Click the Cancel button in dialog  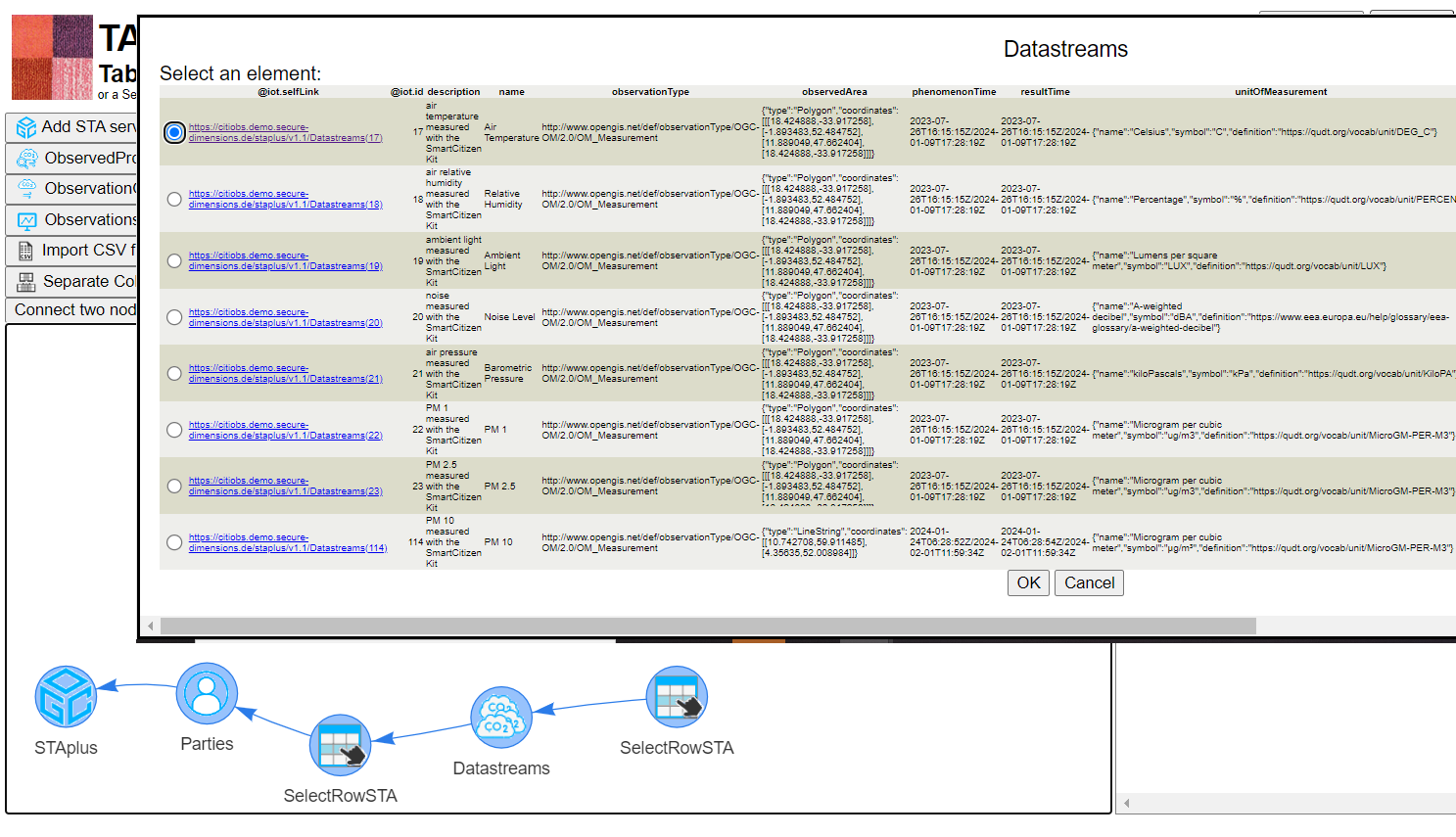tap(1089, 583)
